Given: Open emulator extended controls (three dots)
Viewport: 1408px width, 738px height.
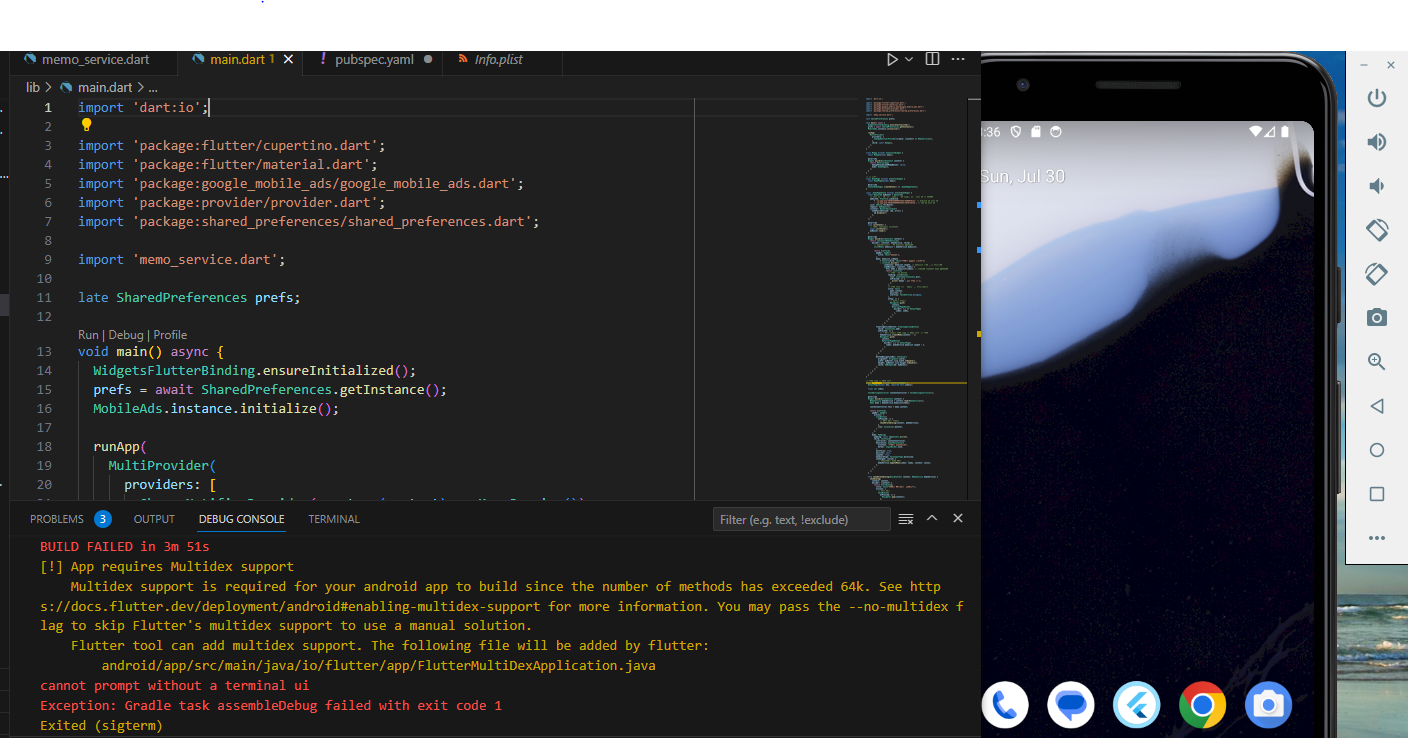Looking at the screenshot, I should click(1377, 538).
